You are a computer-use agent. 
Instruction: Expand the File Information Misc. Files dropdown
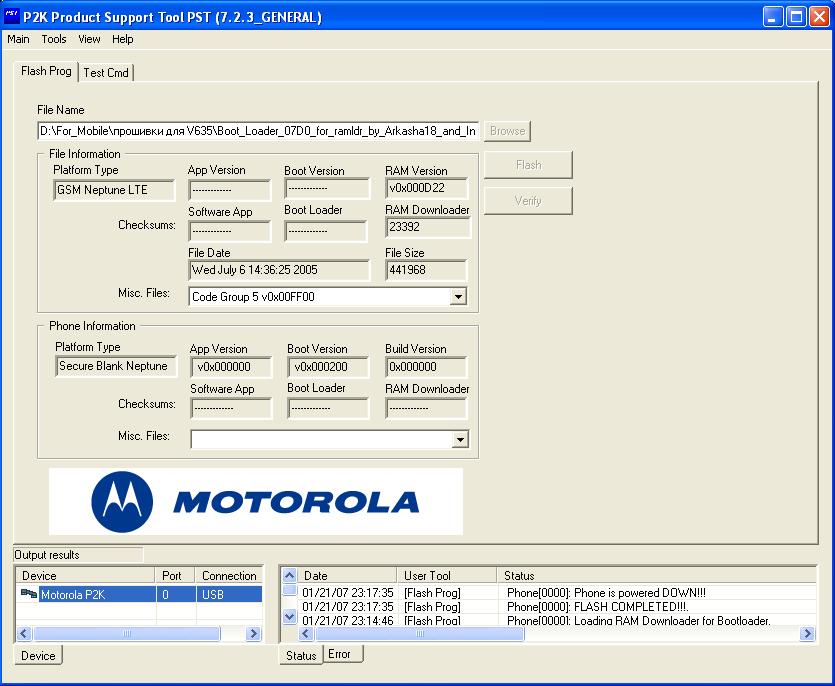point(458,297)
